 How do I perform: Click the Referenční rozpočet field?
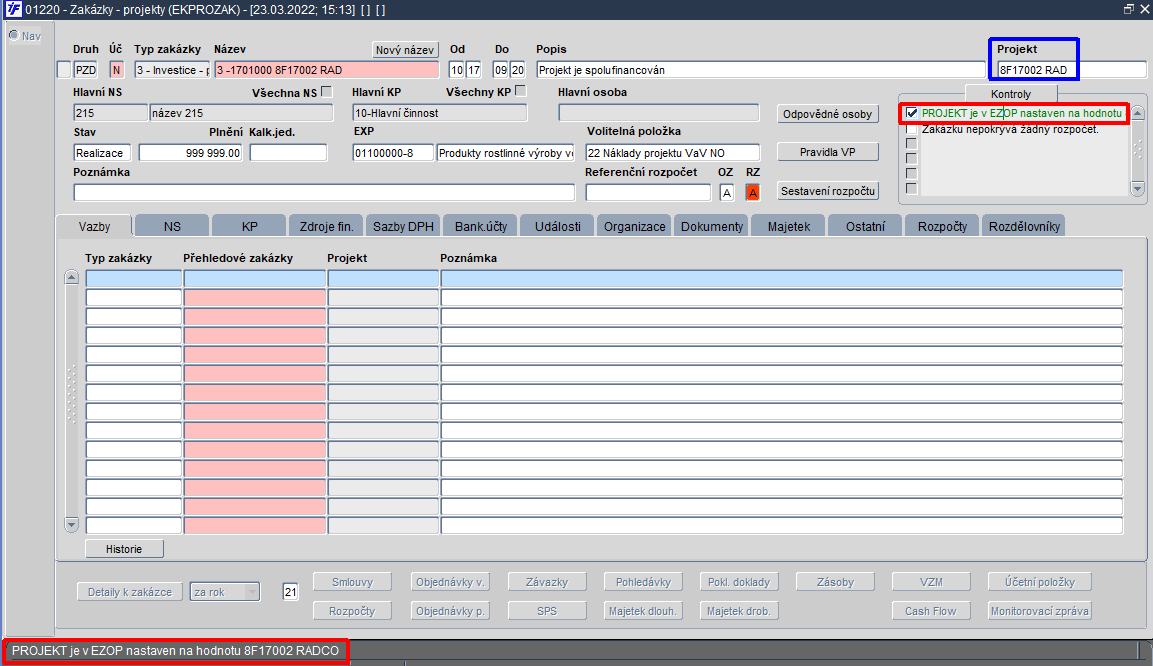coord(648,193)
